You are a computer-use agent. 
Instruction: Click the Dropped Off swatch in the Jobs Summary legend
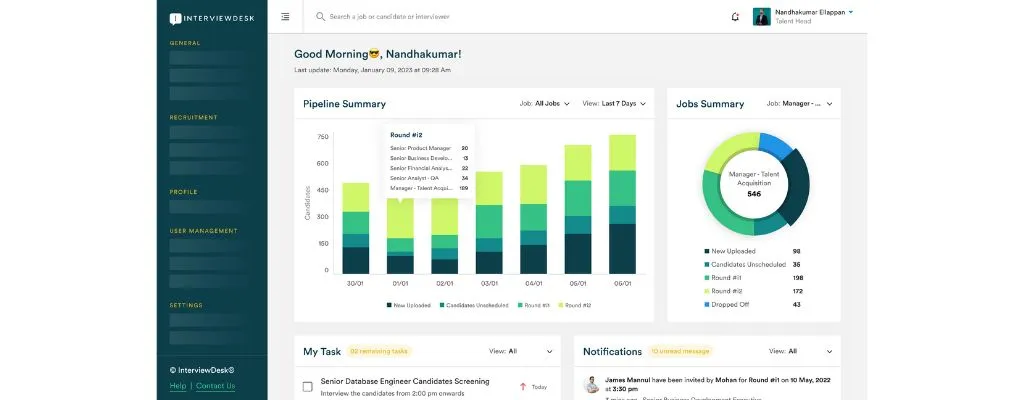[707, 305]
